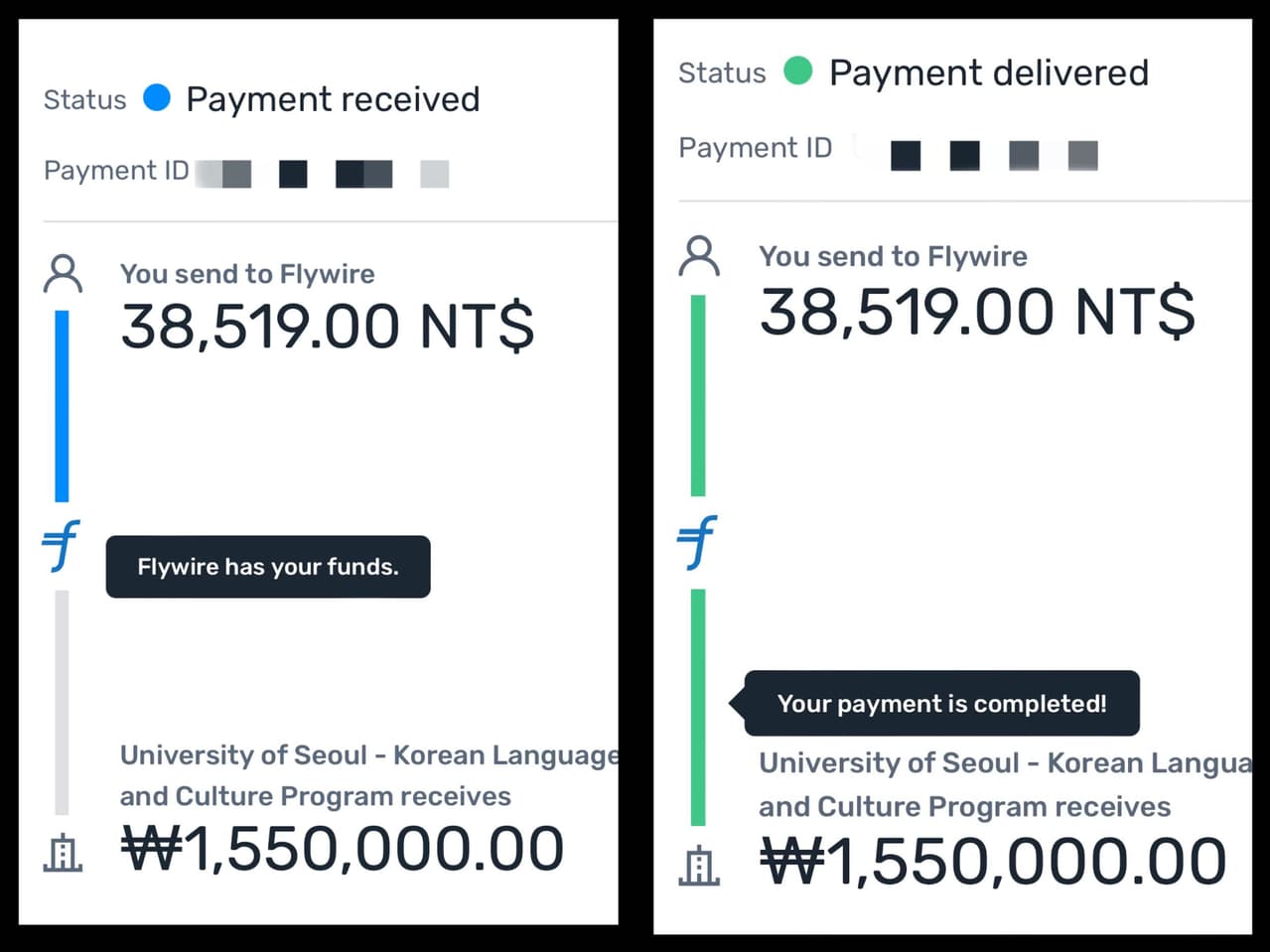The width and height of the screenshot is (1270, 952).
Task: Click the blue progress bar segment
Action: tap(62, 405)
